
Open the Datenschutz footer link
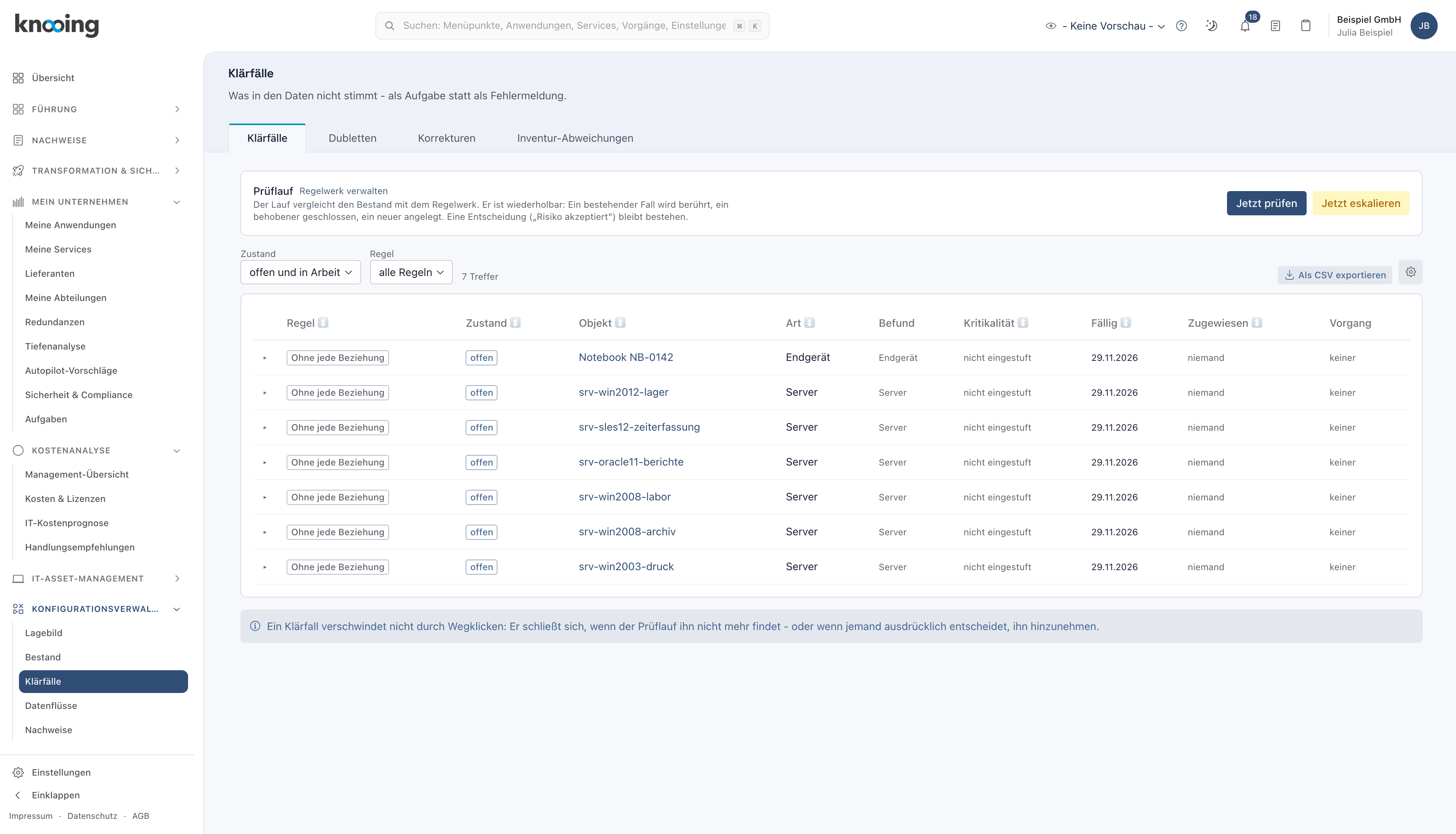coord(92,816)
